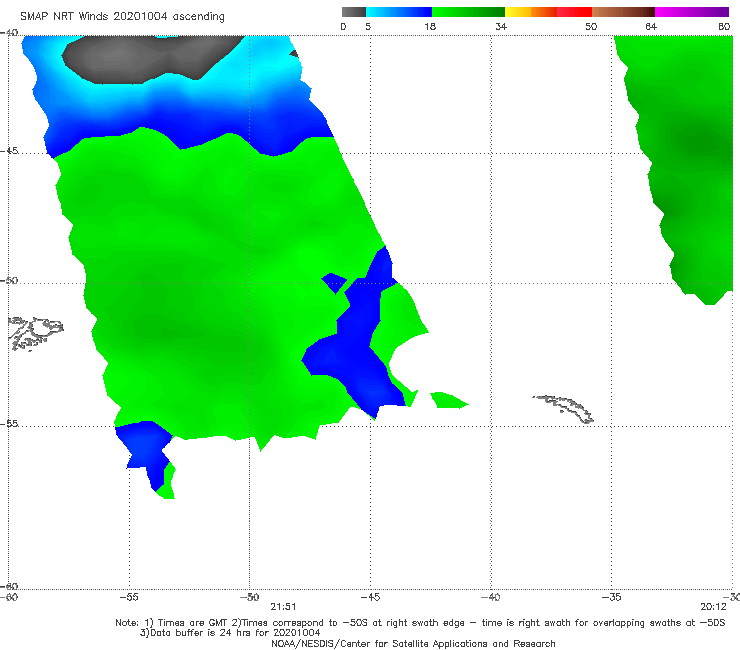Image resolution: width=740 pixels, height=650 pixels.
Task: Click the '34' color scale label
Action: [501, 27]
